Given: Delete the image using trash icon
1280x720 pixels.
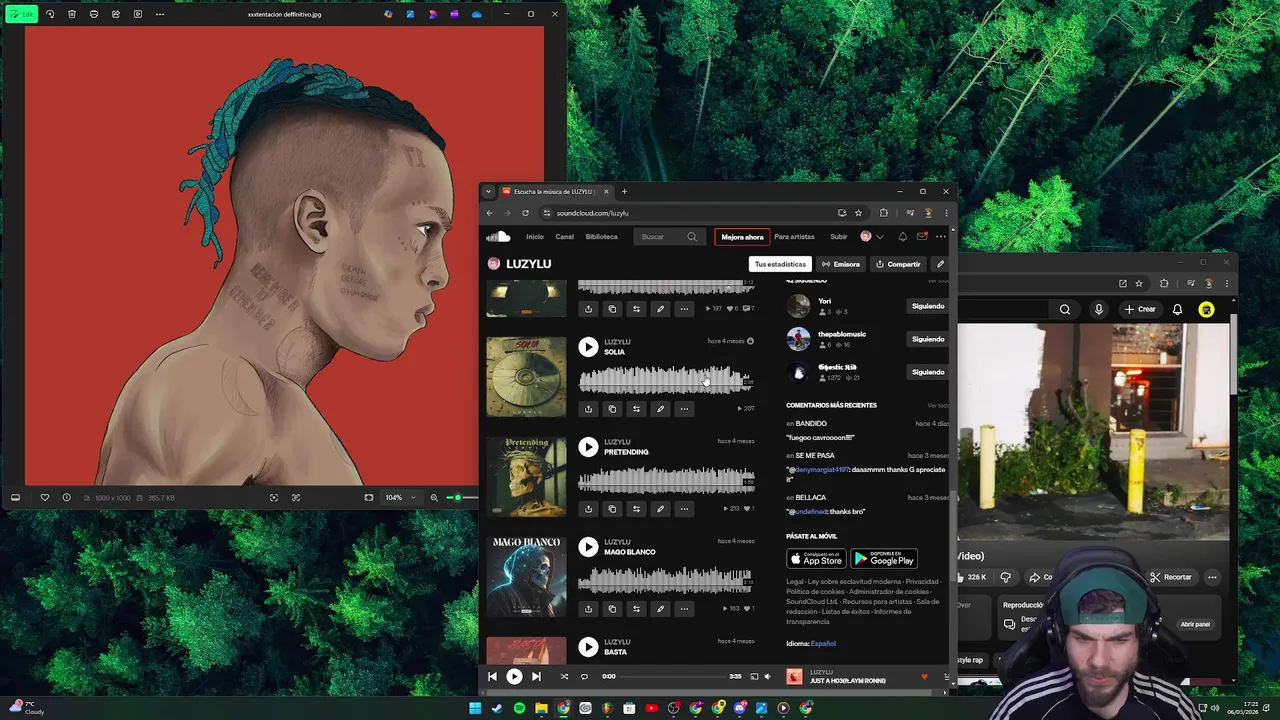Looking at the screenshot, I should coord(72,14).
